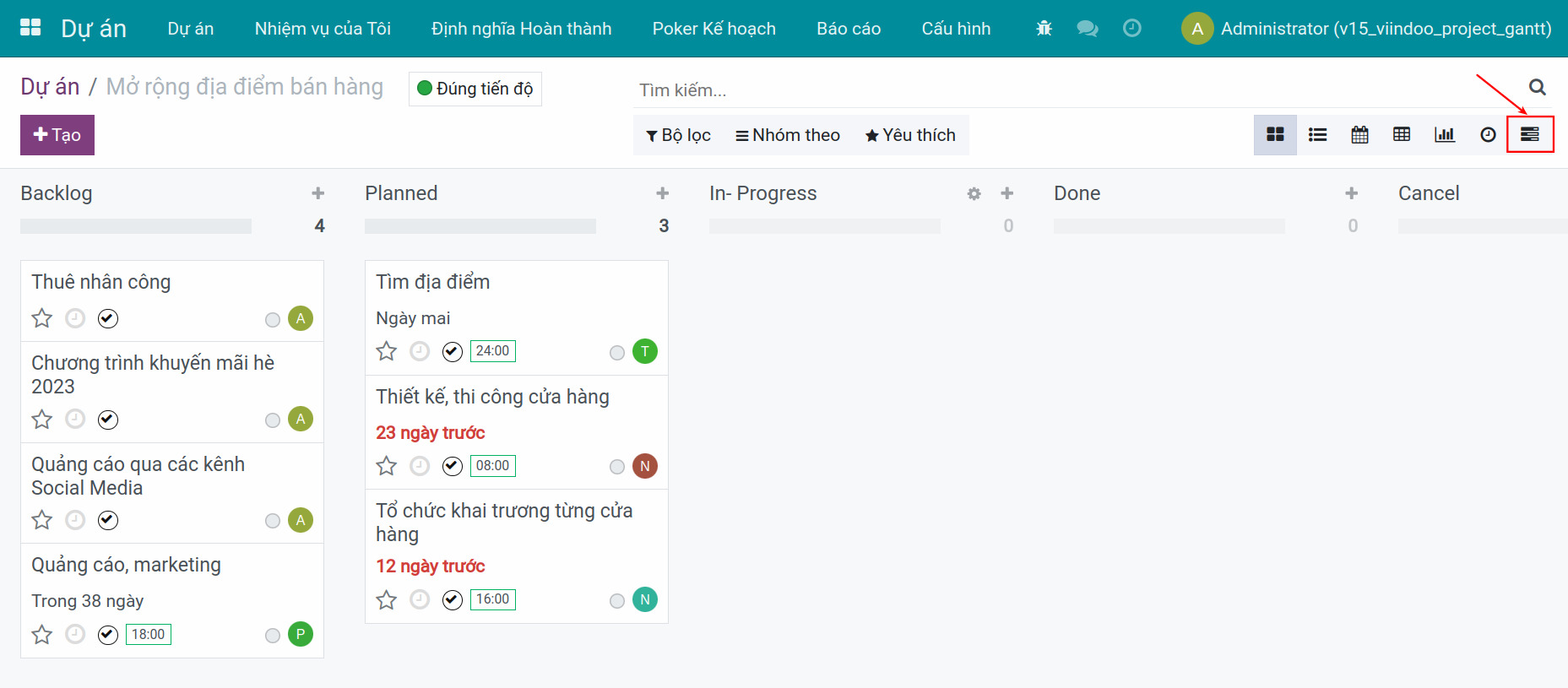Switch to Gantt view icon

click(x=1529, y=135)
